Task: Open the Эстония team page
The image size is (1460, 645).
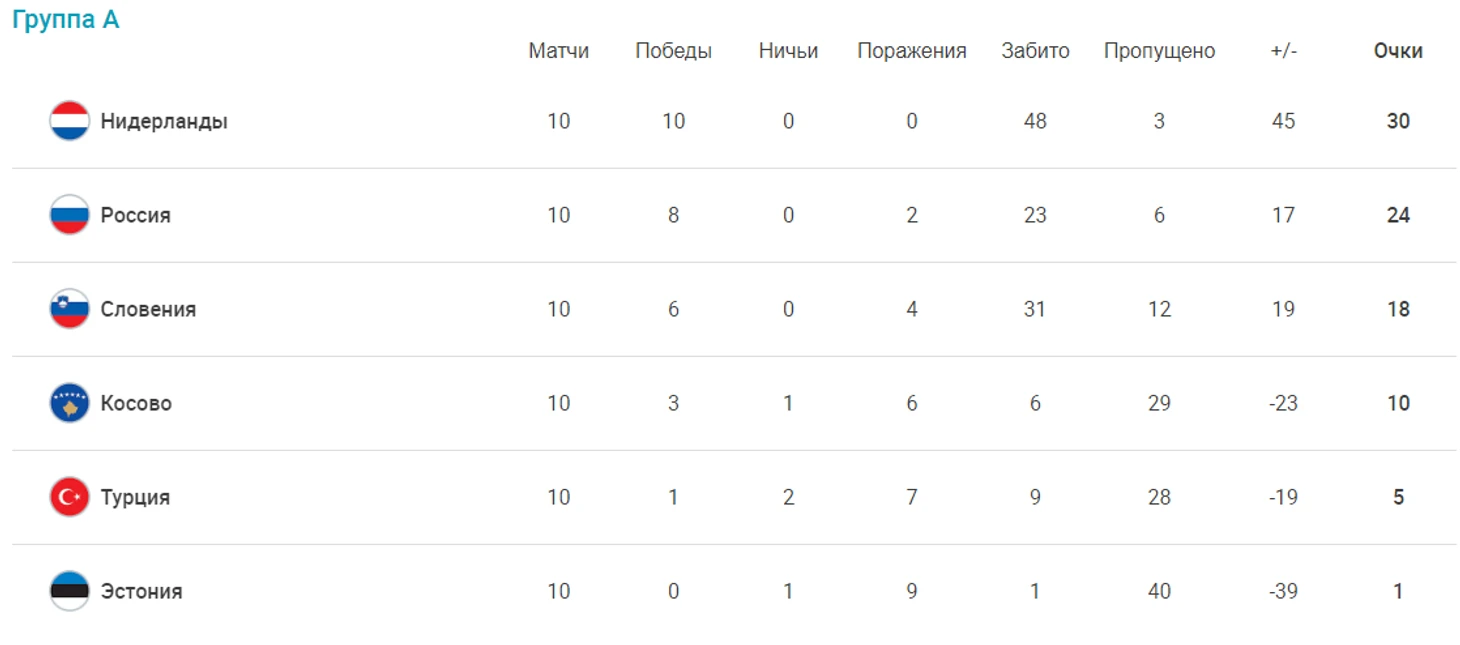Action: point(141,591)
